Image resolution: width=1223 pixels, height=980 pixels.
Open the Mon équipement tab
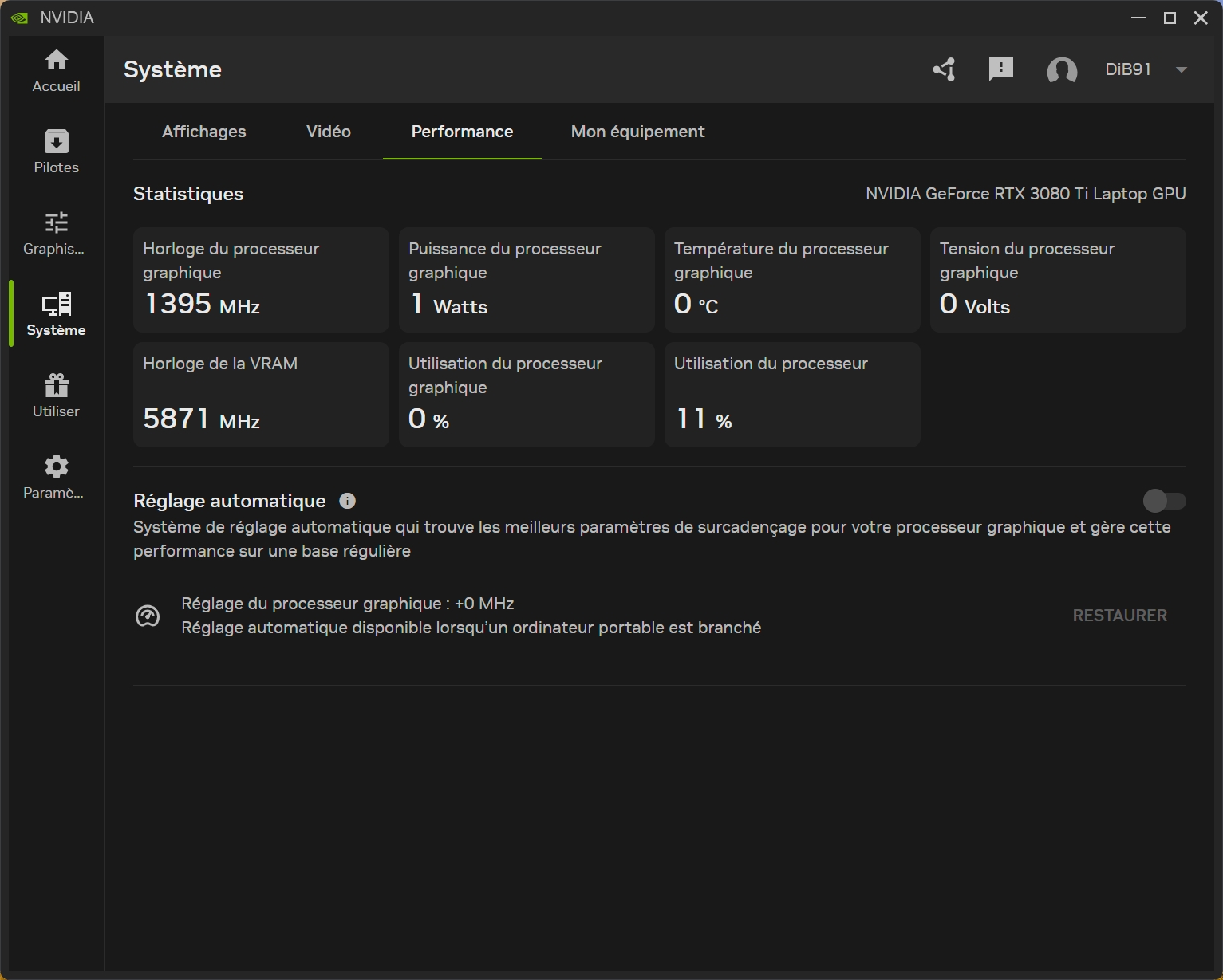pos(637,132)
